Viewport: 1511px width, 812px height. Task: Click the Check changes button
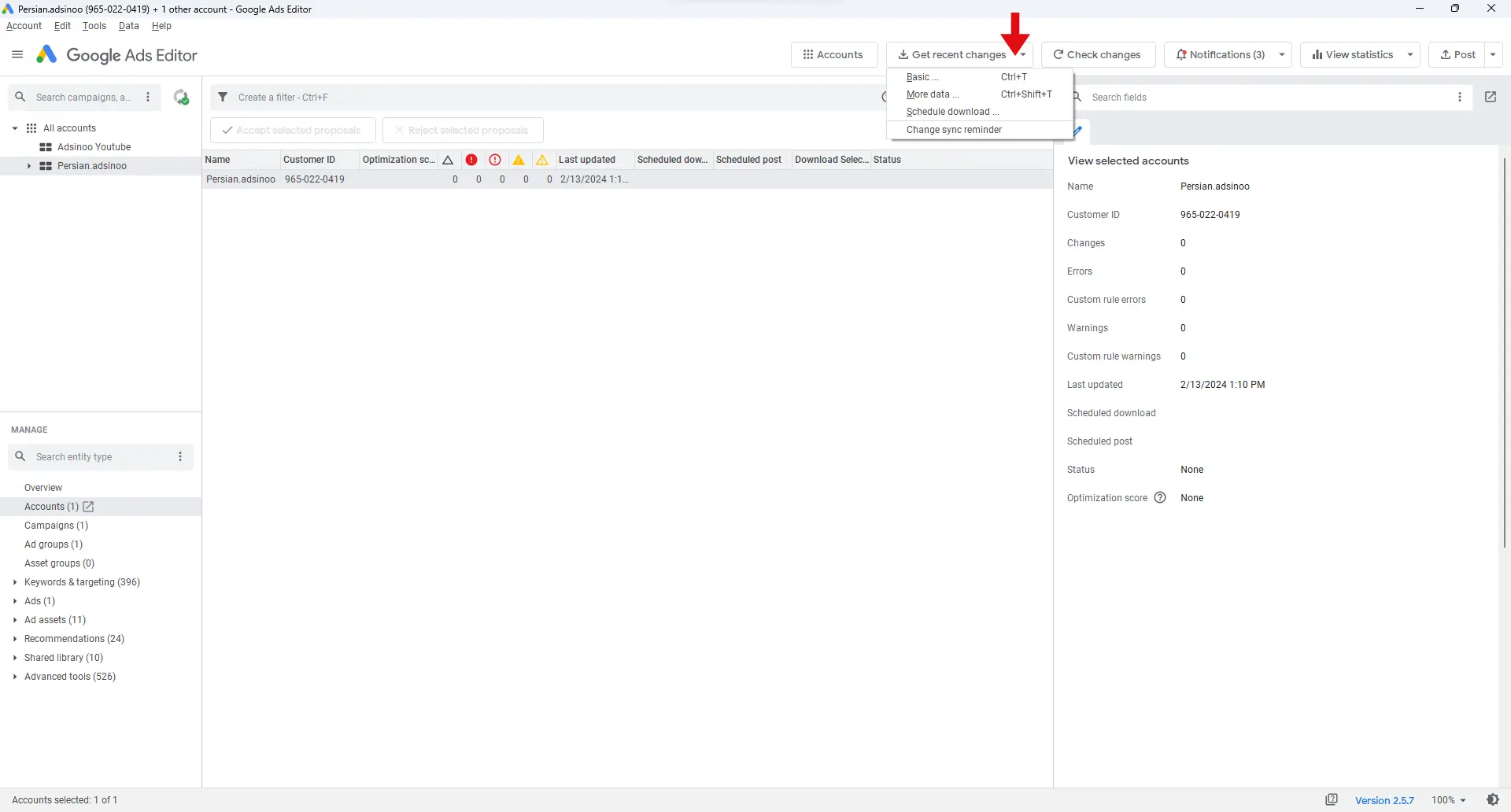click(1098, 55)
